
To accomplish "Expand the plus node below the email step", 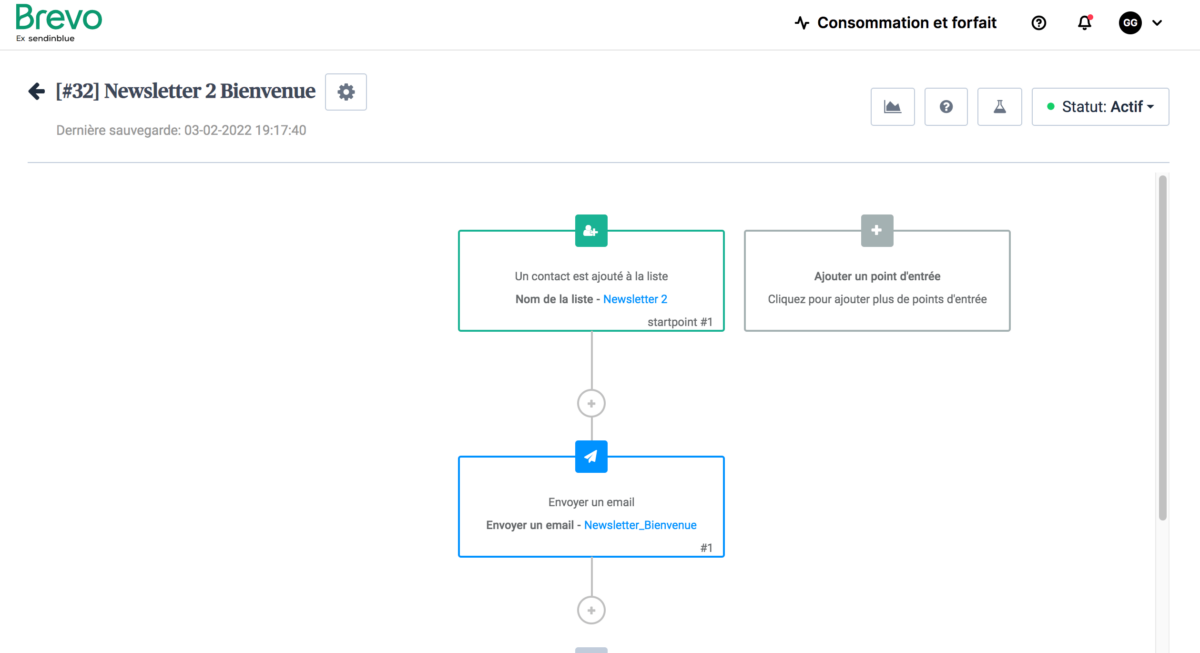I will pos(591,609).
